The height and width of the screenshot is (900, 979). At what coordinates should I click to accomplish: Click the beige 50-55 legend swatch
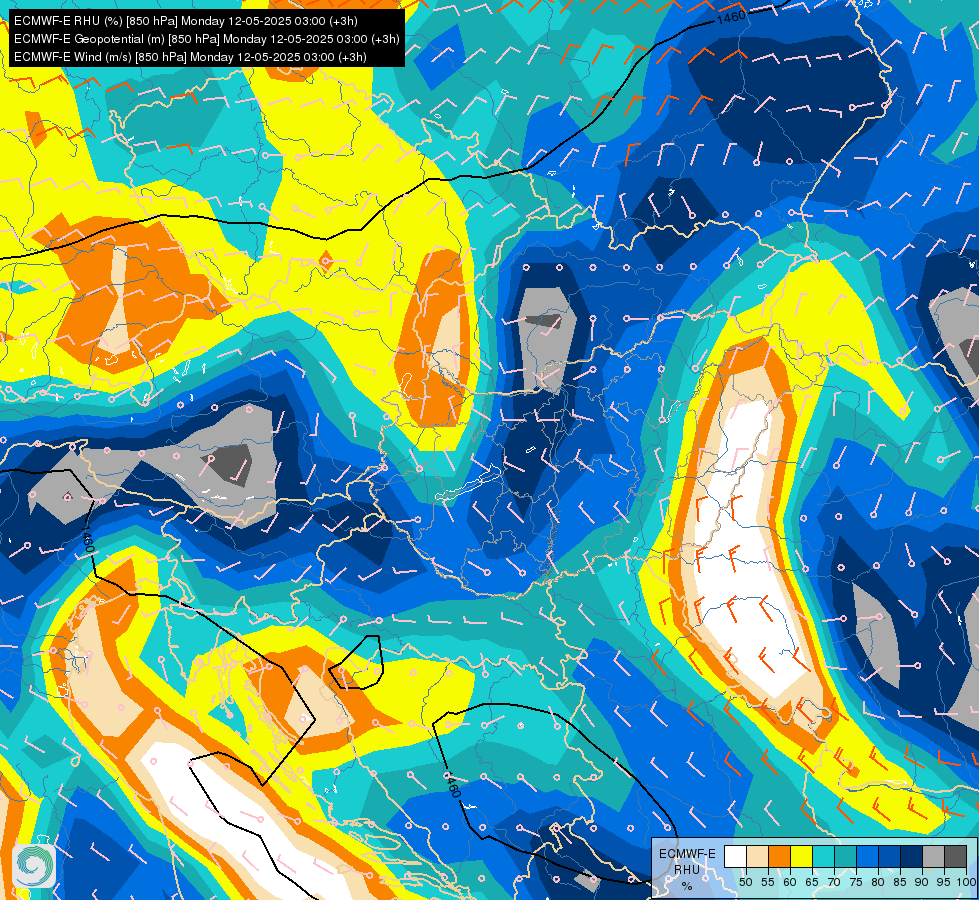click(x=757, y=856)
